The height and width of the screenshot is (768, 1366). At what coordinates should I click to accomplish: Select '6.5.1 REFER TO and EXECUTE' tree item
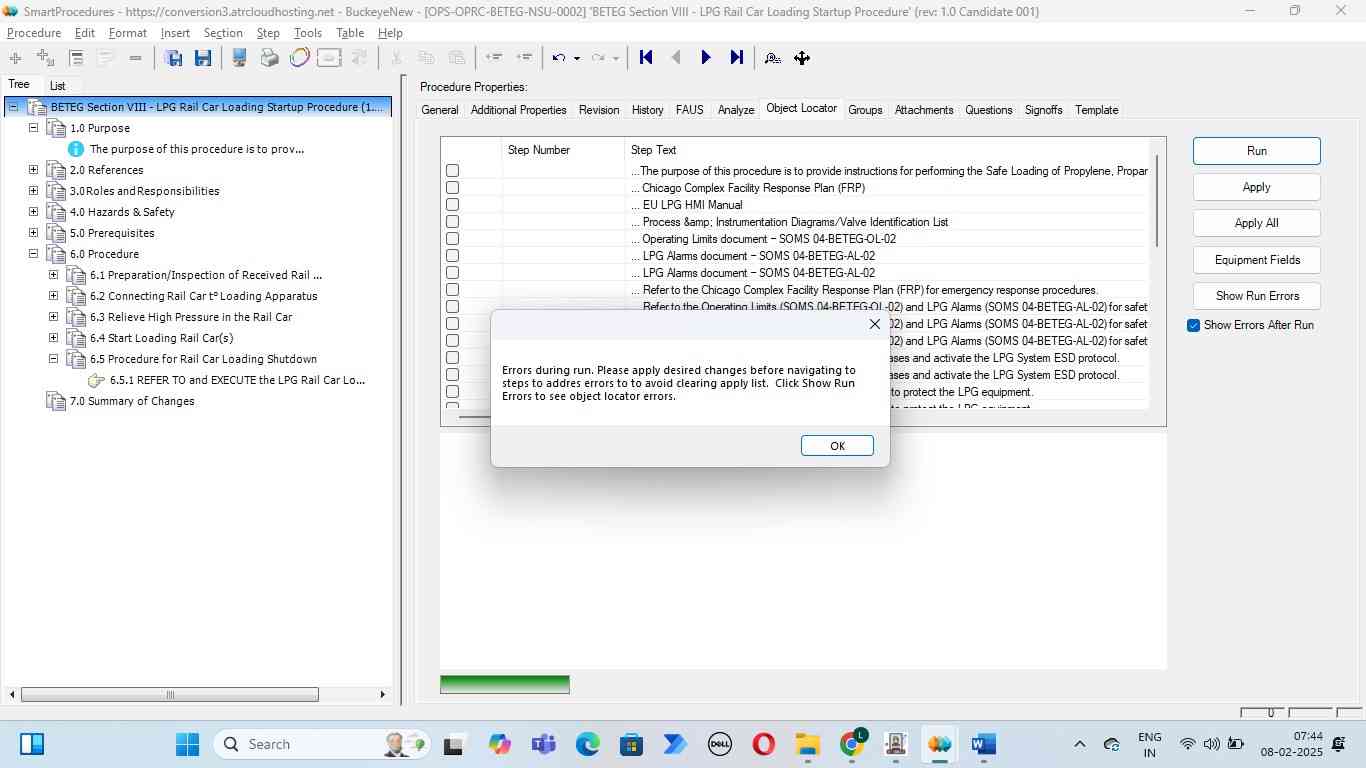coord(238,380)
